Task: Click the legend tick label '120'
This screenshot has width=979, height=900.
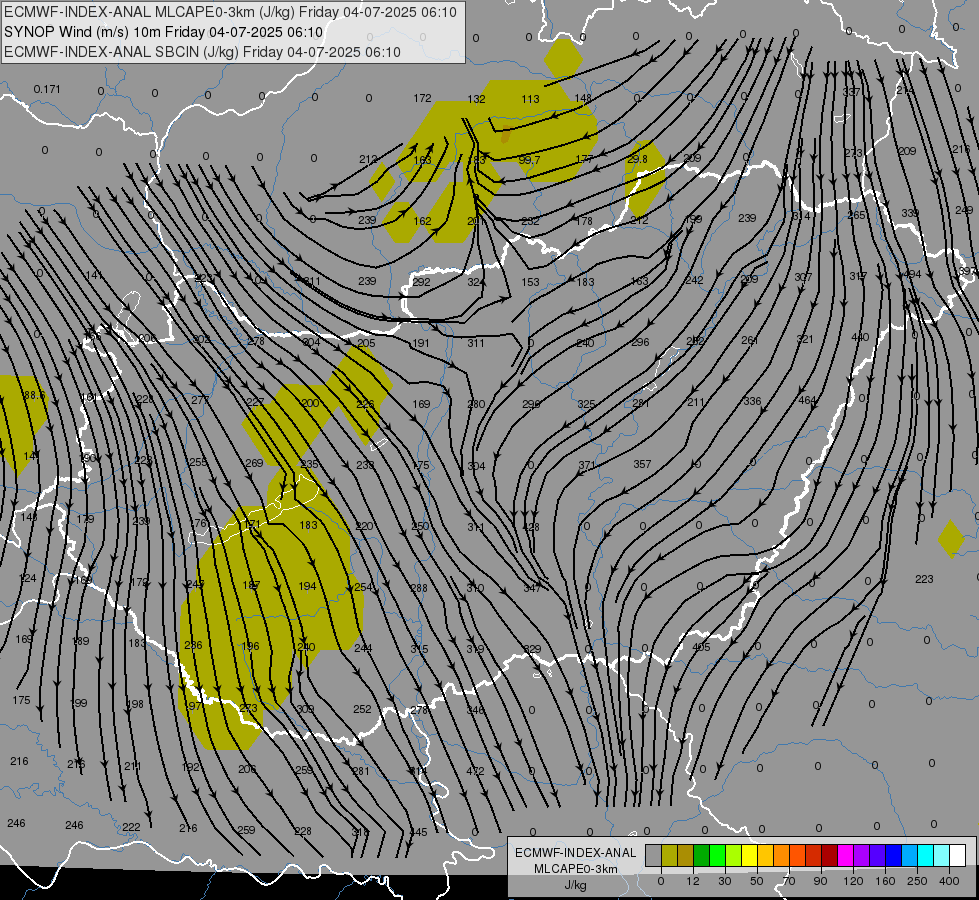Action: (853, 881)
